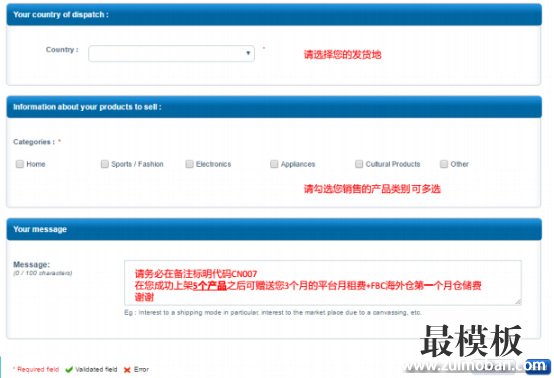Click inside the Message text area
This screenshot has height=378, width=554.
click(323, 283)
